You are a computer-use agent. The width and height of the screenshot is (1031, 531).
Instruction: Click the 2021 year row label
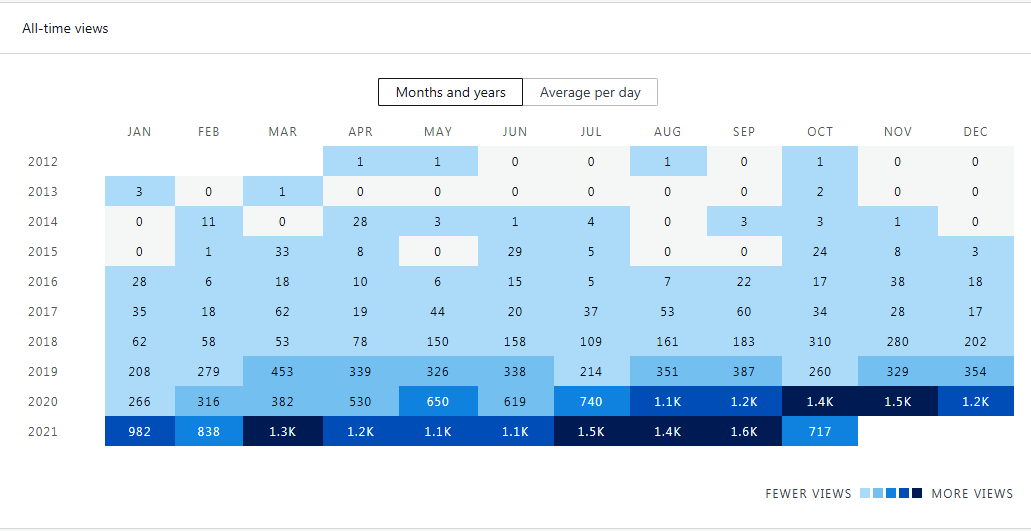pos(44,432)
